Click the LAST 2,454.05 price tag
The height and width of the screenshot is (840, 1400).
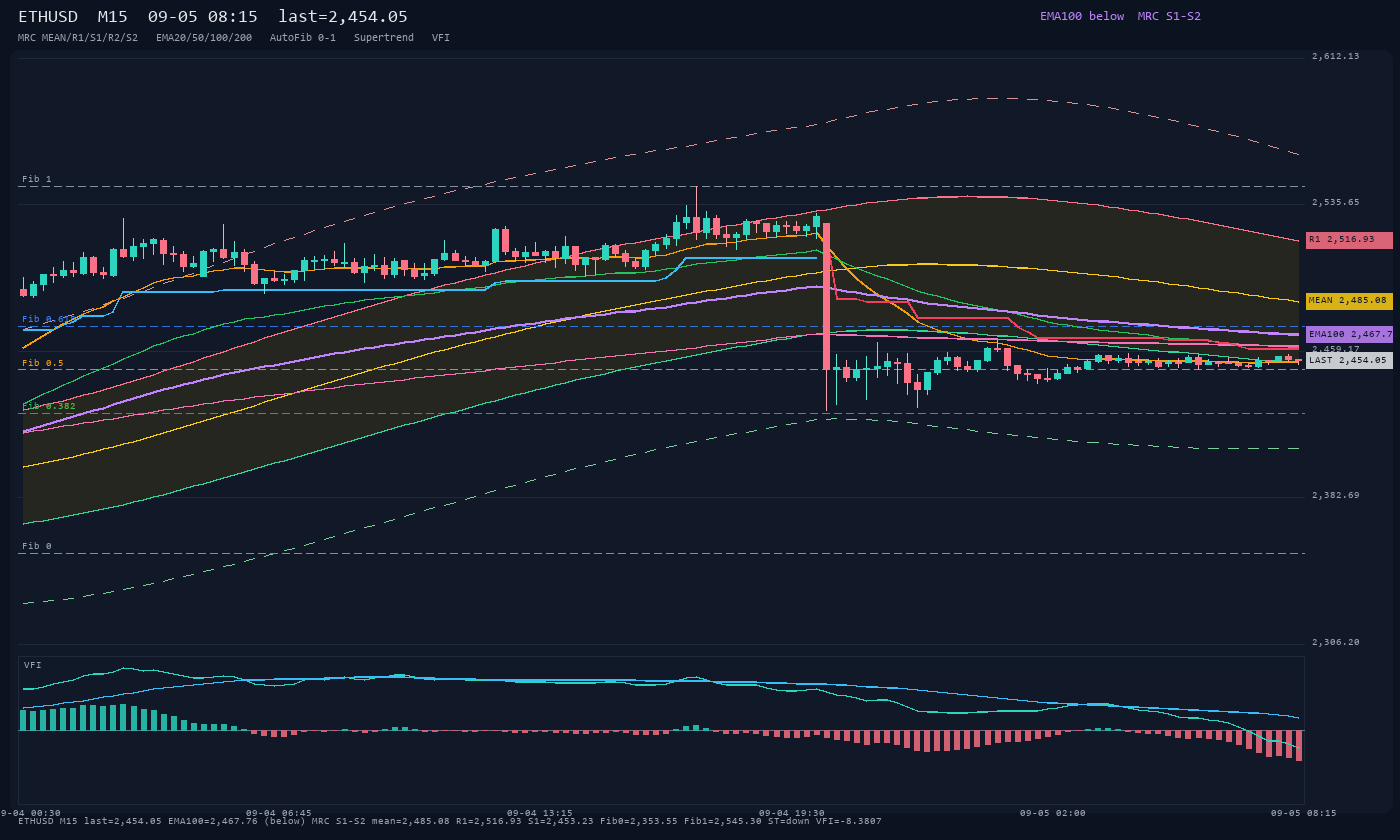[1349, 360]
